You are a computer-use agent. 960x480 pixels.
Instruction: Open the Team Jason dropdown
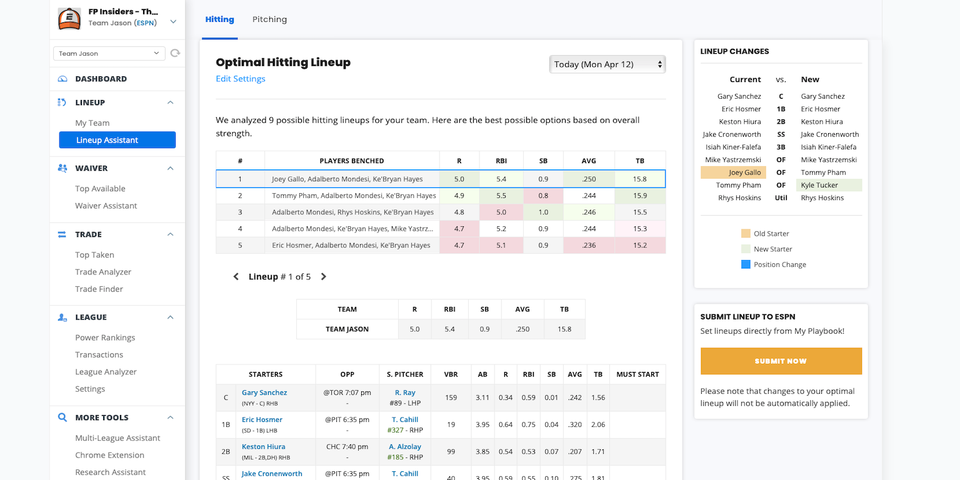pyautogui.click(x=110, y=54)
